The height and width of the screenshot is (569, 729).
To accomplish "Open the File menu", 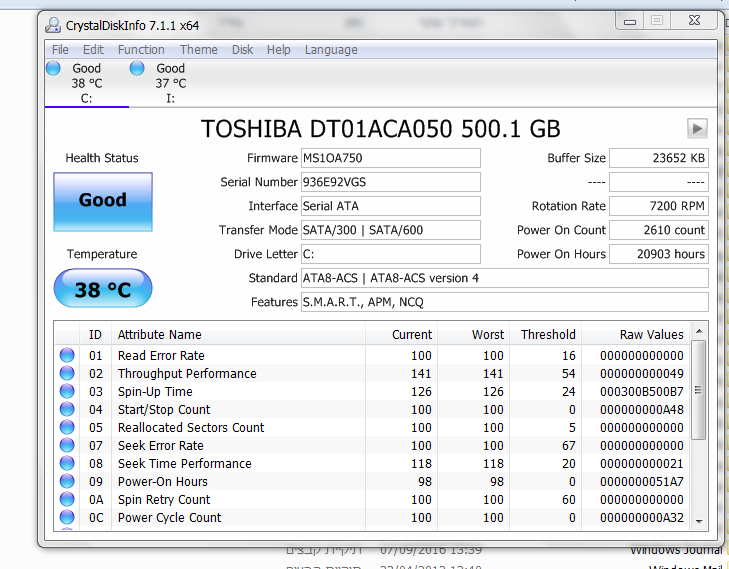I will pyautogui.click(x=60, y=50).
